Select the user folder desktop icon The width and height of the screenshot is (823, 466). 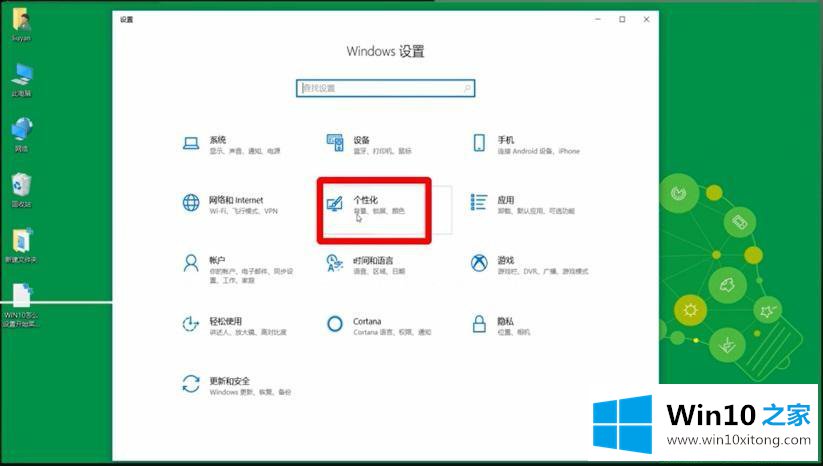tap(22, 21)
